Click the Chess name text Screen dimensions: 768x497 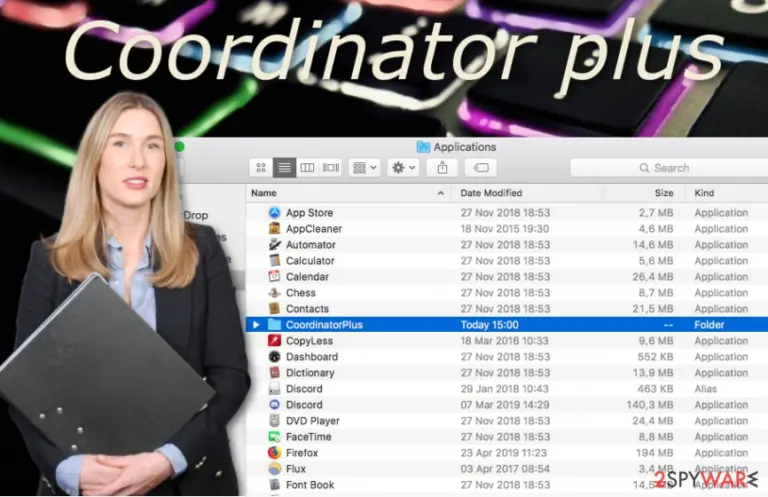click(x=301, y=293)
